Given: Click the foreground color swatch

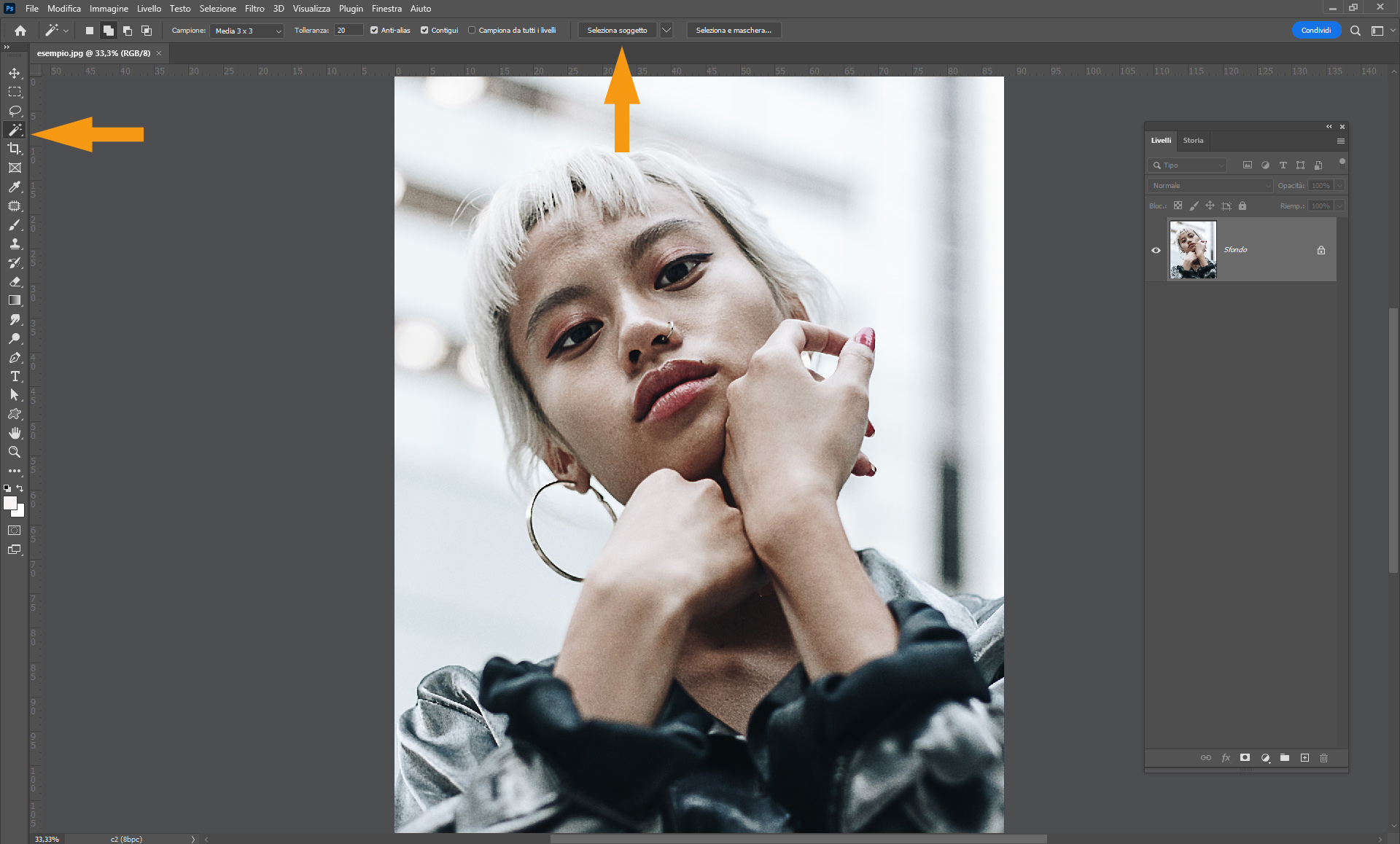Looking at the screenshot, I should pos(9,503).
